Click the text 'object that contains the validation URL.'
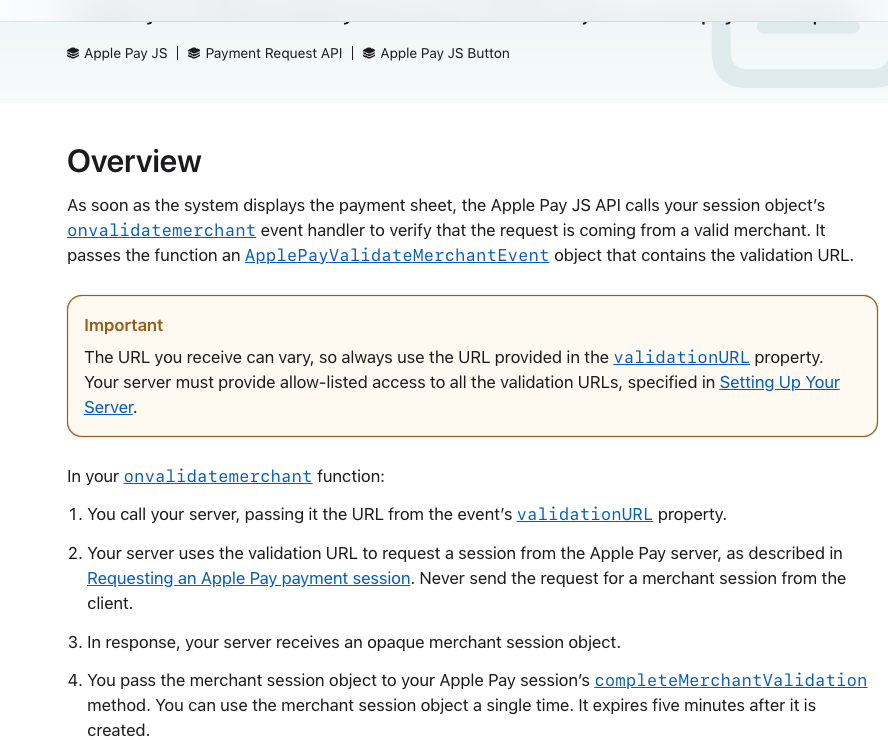 704,255
